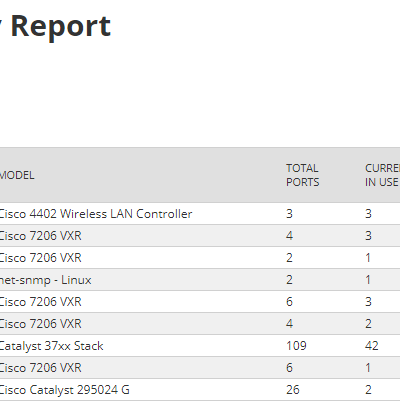400x409 pixels.
Task: Click the Report page title
Action: click(x=60, y=26)
